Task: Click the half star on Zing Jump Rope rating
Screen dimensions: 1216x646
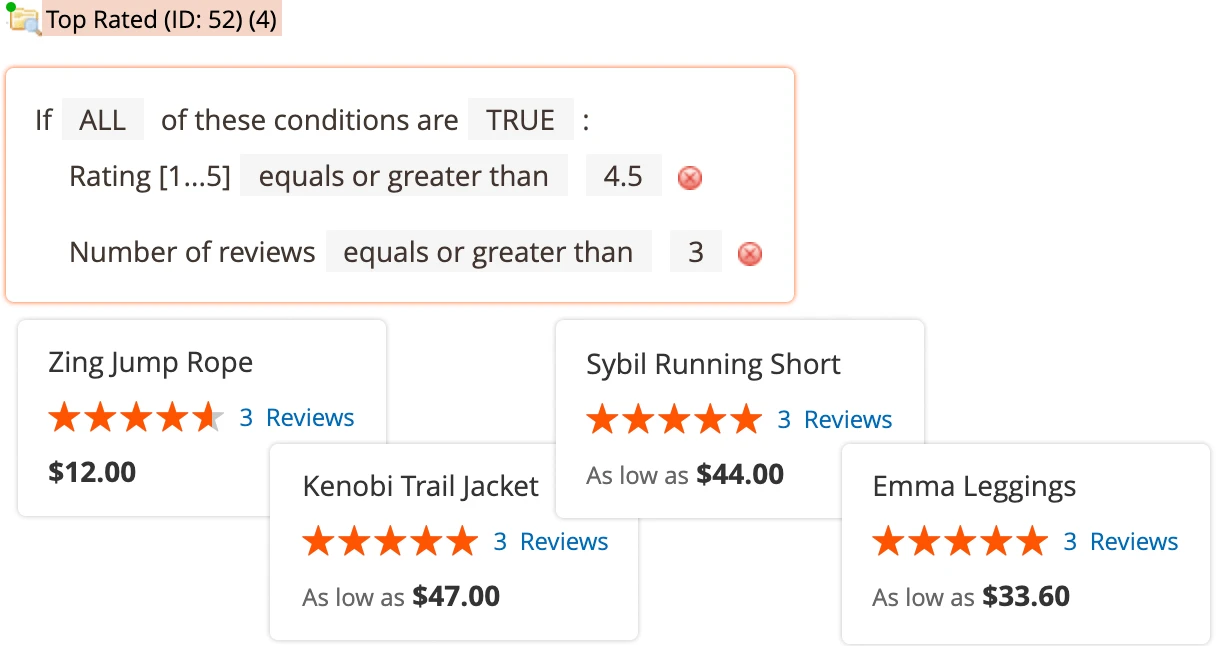Action: [207, 417]
